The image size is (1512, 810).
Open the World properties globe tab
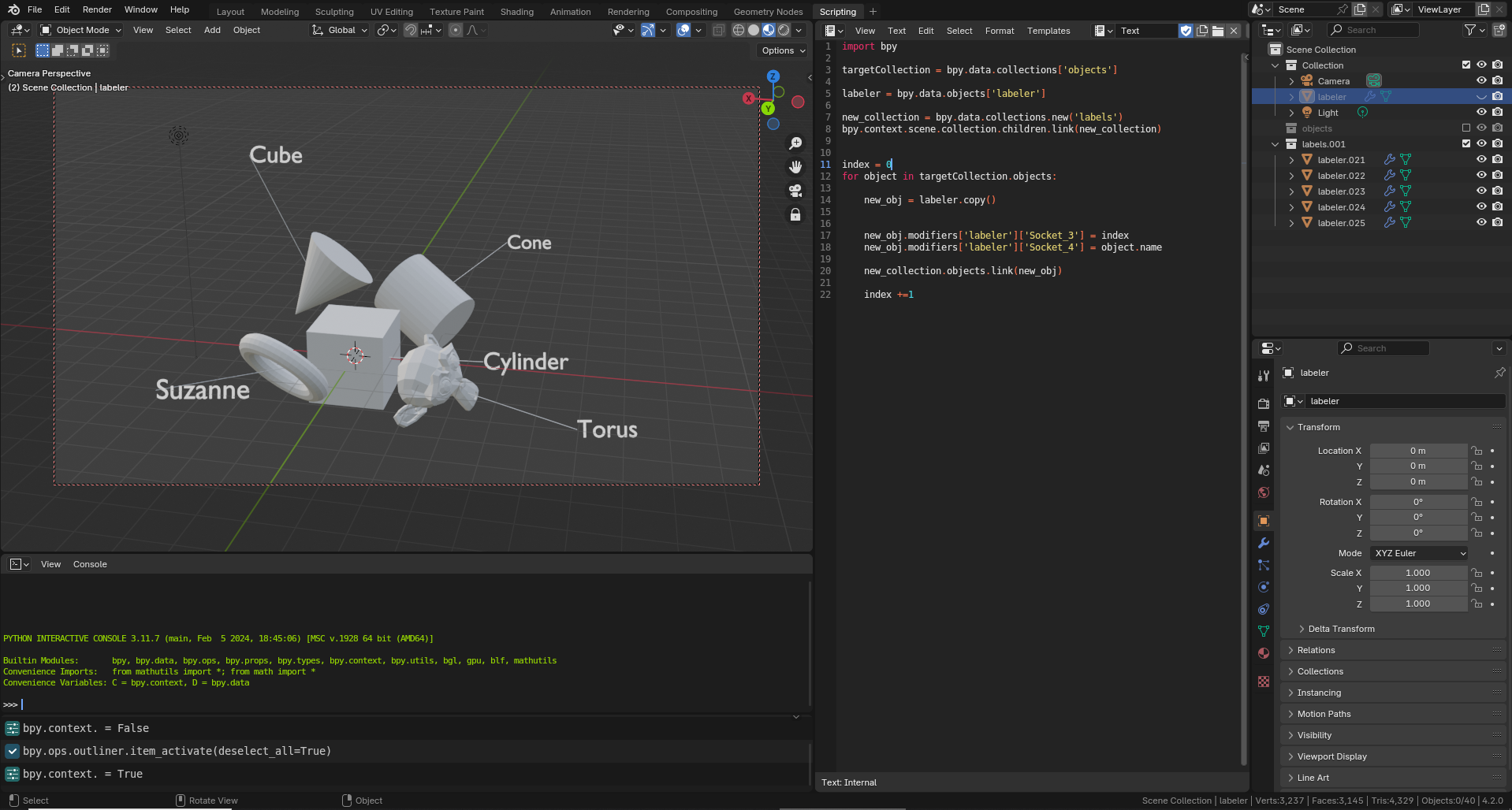coord(1264,492)
